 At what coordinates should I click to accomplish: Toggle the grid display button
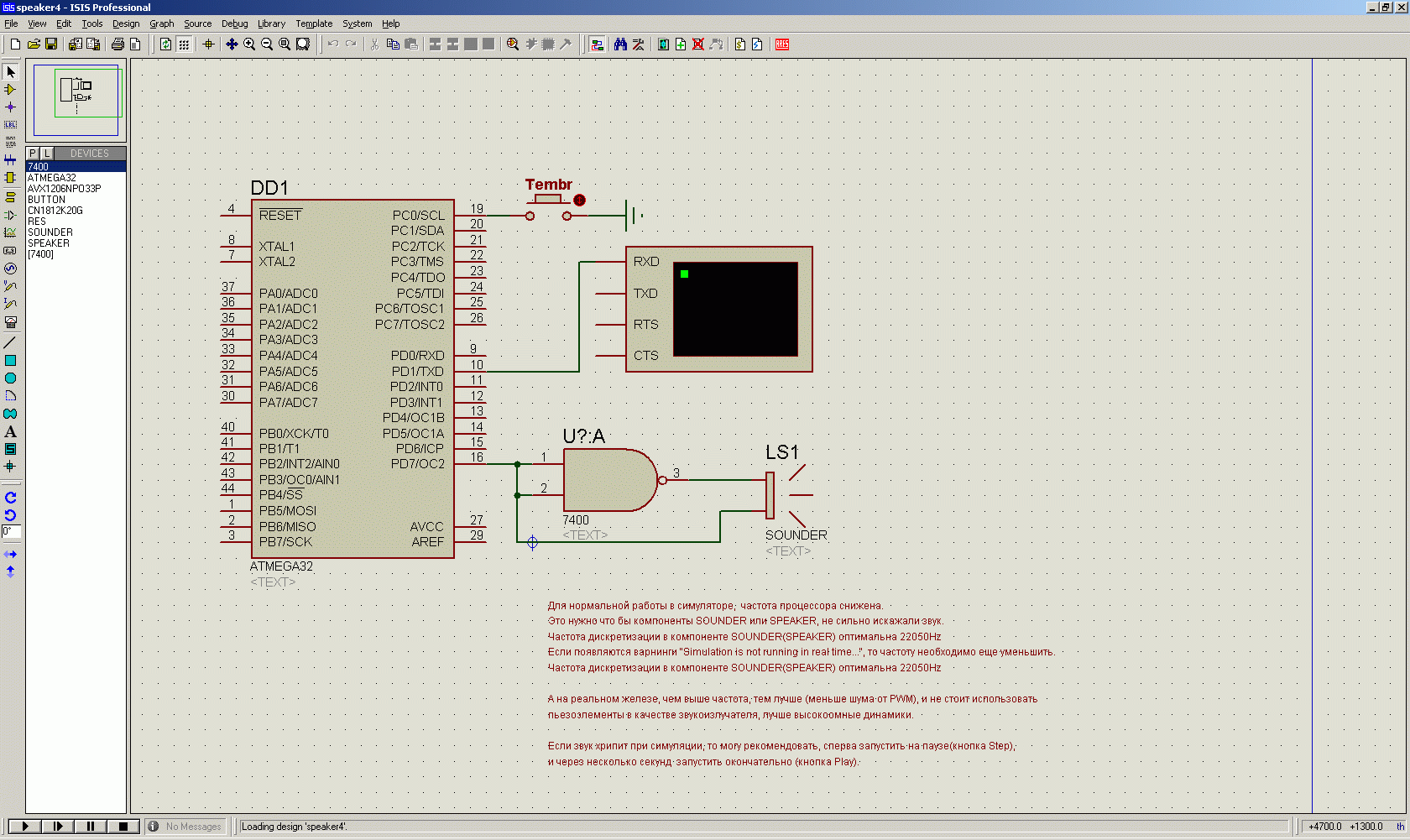(x=184, y=44)
